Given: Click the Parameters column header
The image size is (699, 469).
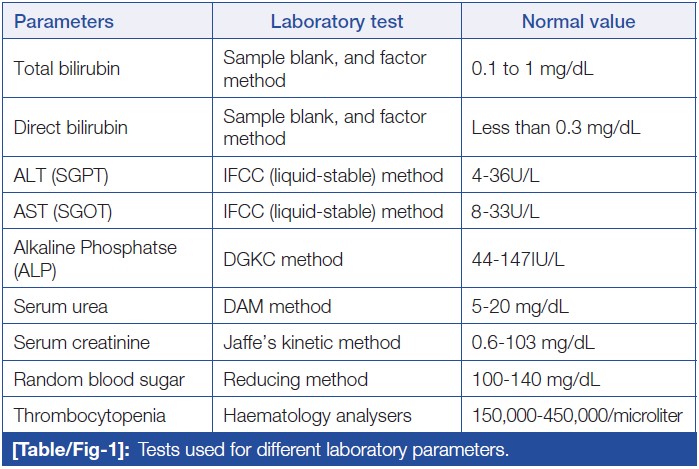Looking at the screenshot, I should [64, 21].
